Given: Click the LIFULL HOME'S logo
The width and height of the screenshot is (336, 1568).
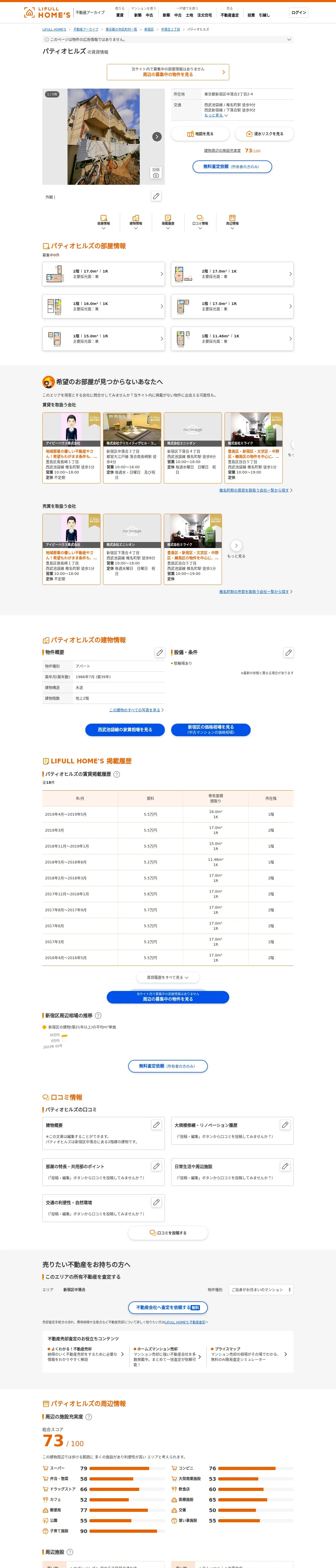Looking at the screenshot, I should [x=47, y=13].
